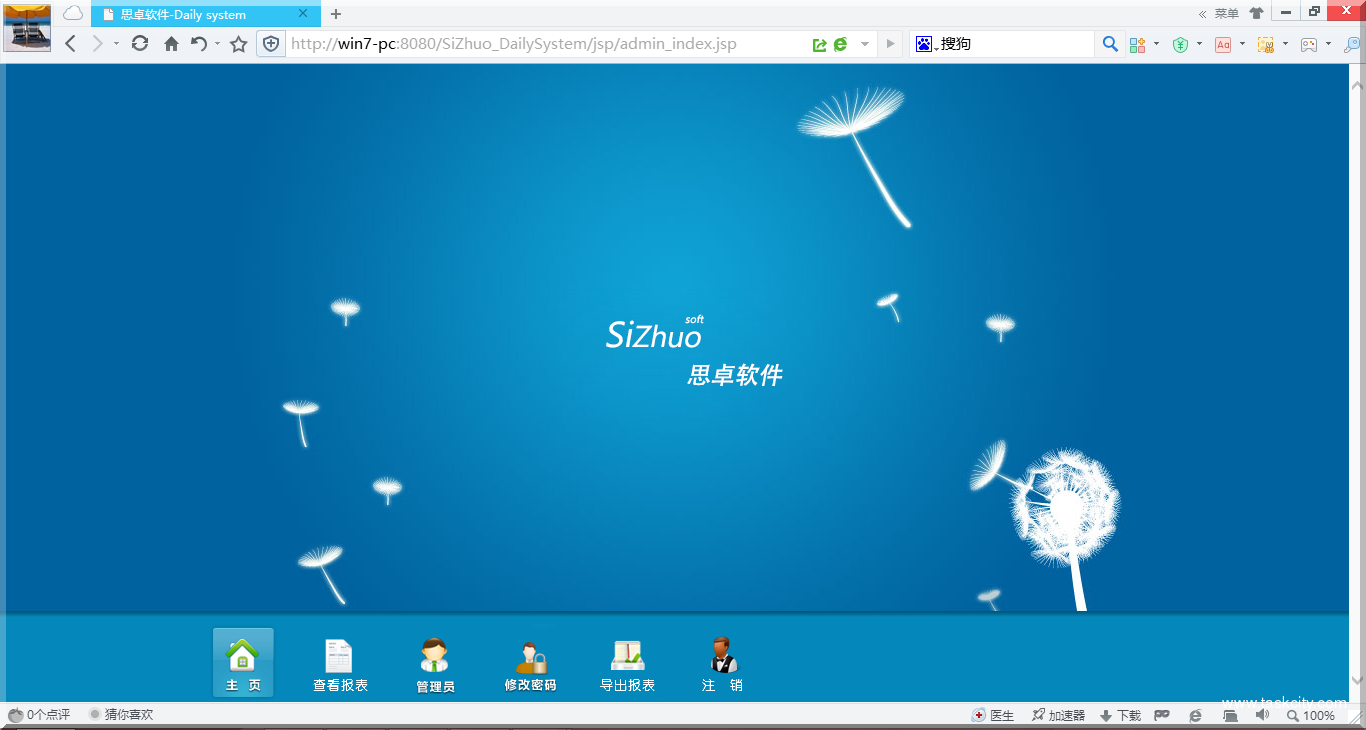Open 修改密码 change password icon
1366x730 pixels.
530,664
